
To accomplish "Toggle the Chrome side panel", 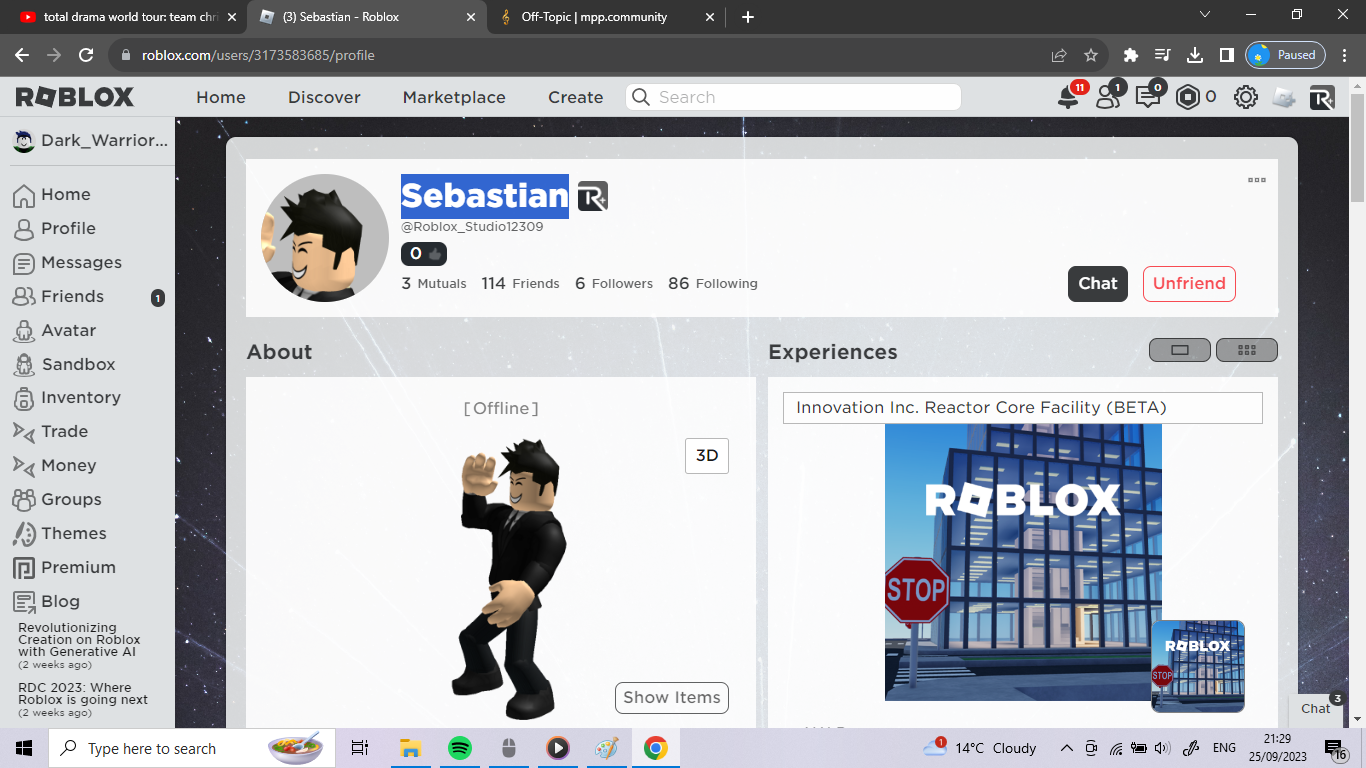I will pyautogui.click(x=1226, y=55).
